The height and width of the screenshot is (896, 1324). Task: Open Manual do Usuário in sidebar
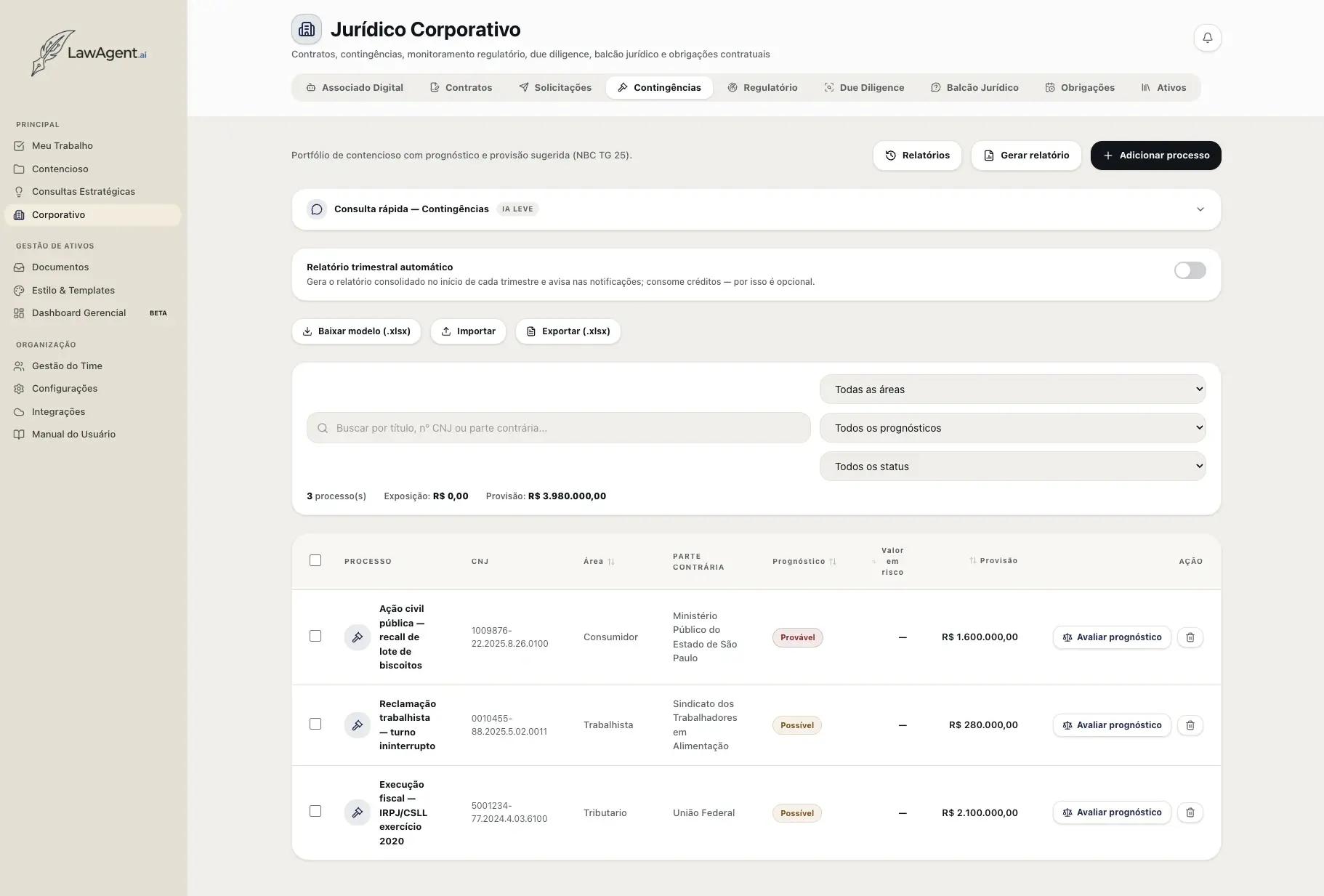(x=93, y=435)
